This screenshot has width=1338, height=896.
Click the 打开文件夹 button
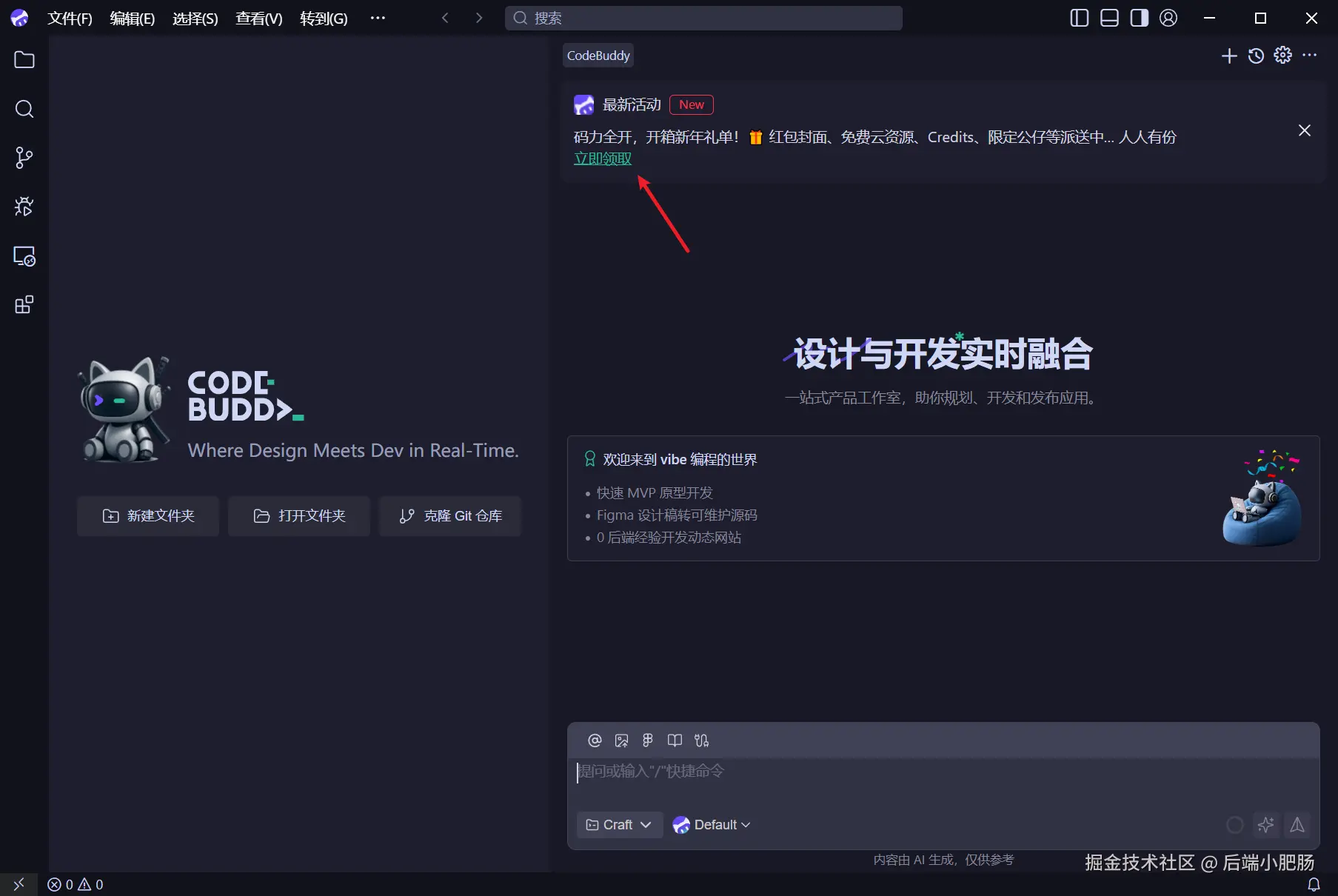point(299,516)
